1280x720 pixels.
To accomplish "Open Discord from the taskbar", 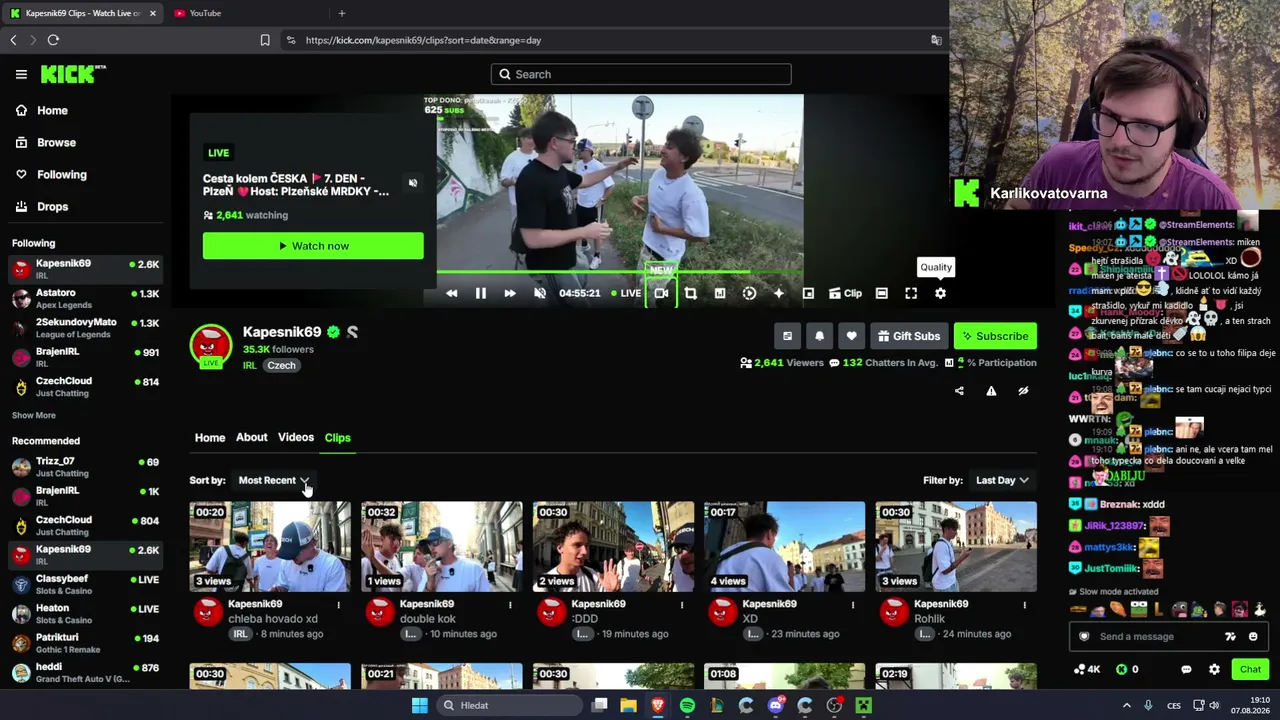I will 776,706.
